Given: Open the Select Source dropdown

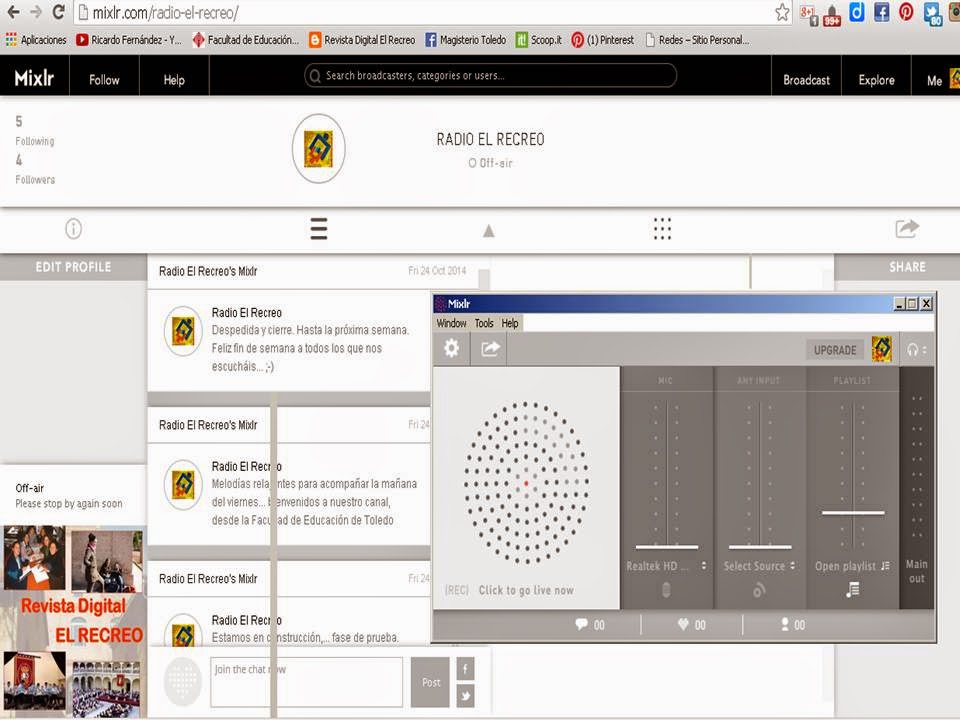Looking at the screenshot, I should pyautogui.click(x=759, y=566).
